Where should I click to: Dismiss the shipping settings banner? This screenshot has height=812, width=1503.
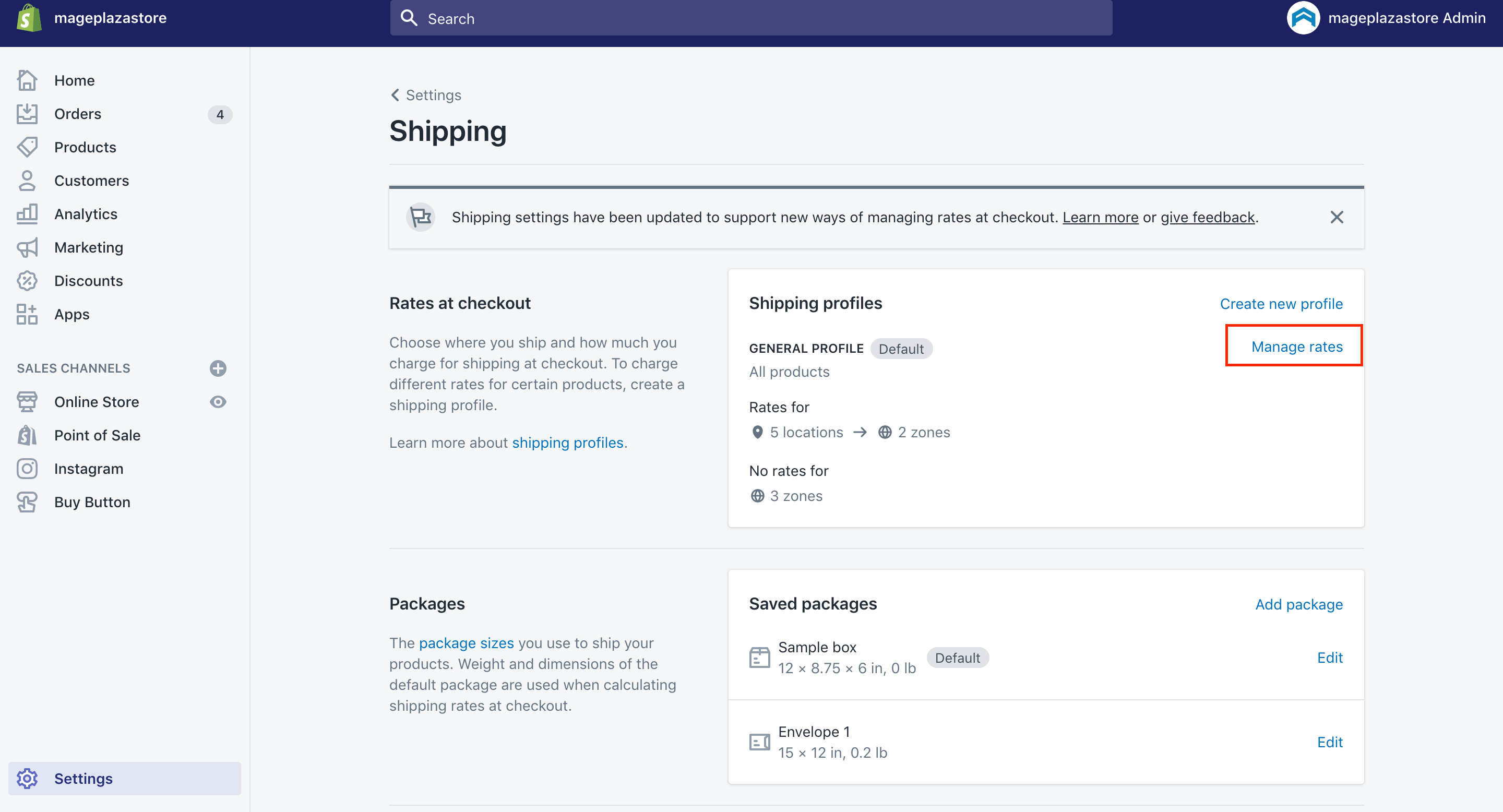coord(1337,217)
